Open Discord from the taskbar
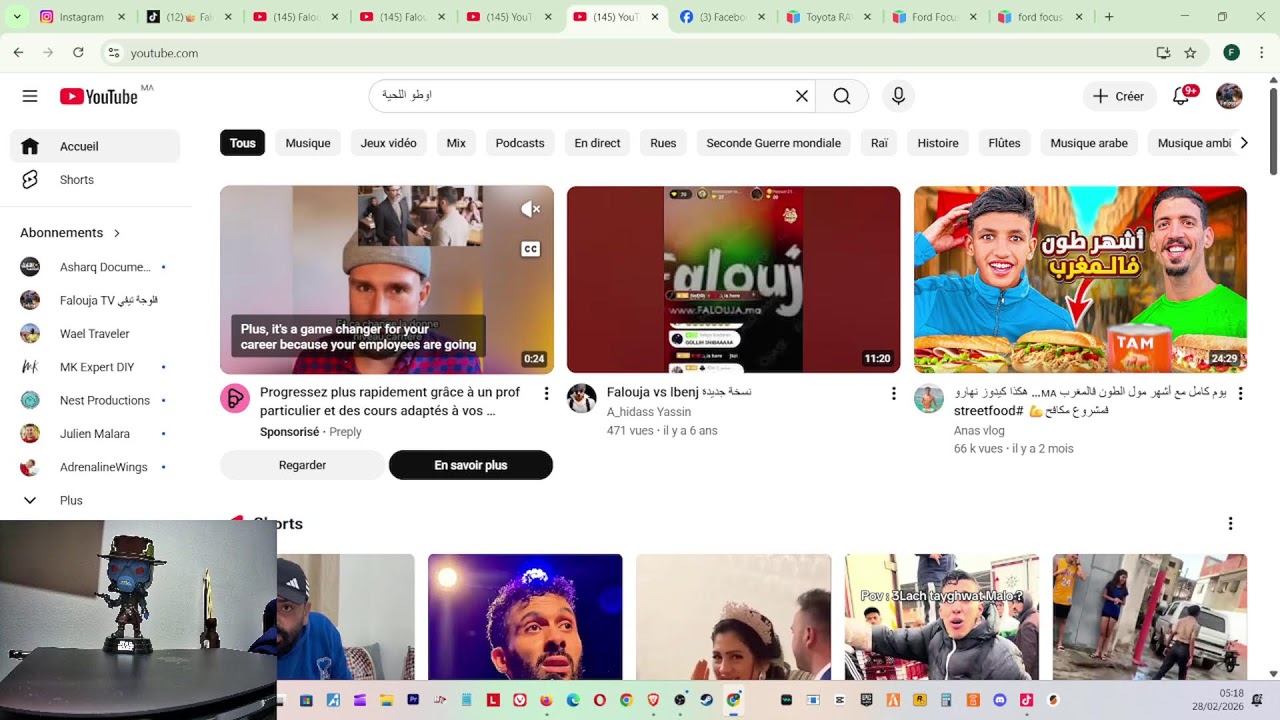 999,700
